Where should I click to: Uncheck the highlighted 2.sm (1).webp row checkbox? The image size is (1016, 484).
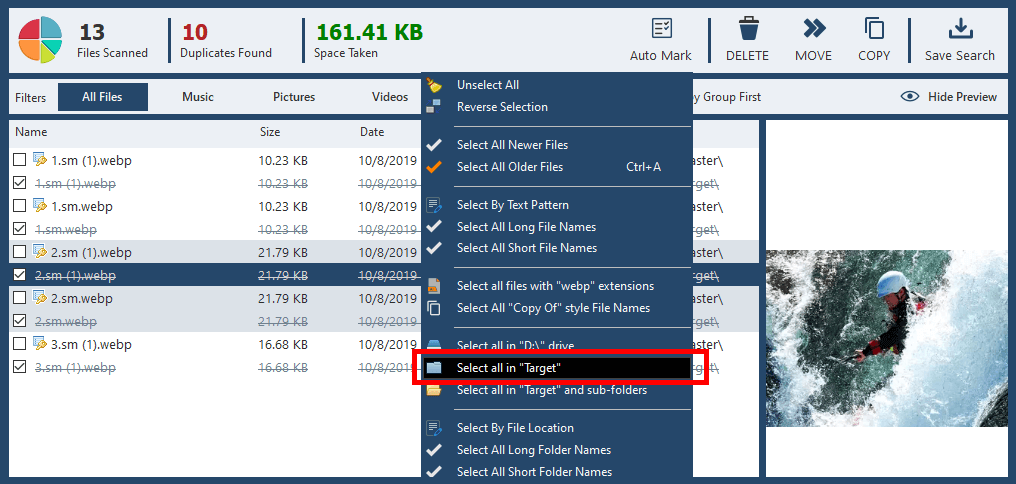point(20,275)
